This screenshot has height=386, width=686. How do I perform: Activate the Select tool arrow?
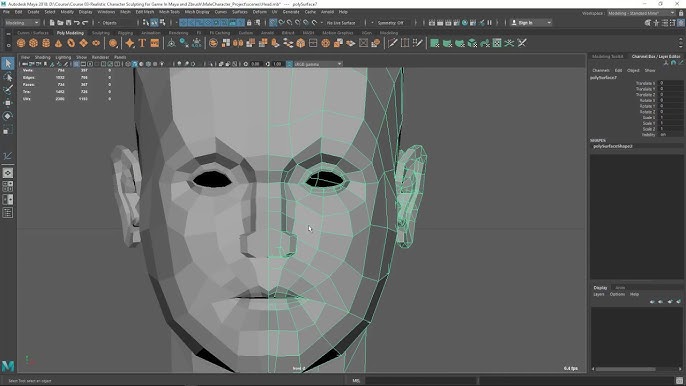coord(8,64)
